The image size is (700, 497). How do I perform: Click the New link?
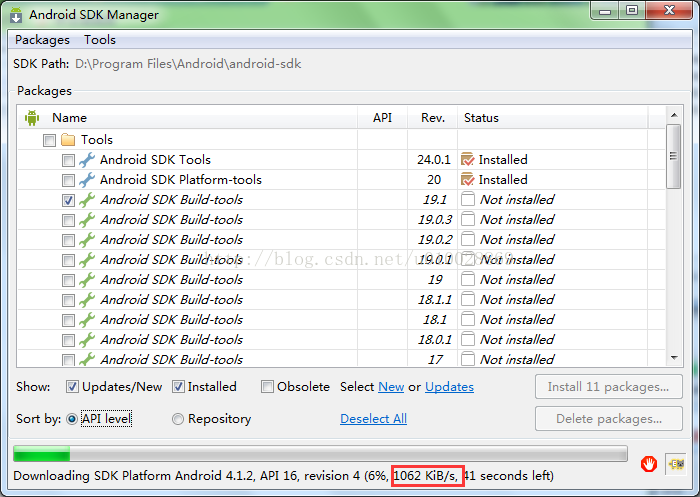pyautogui.click(x=391, y=387)
